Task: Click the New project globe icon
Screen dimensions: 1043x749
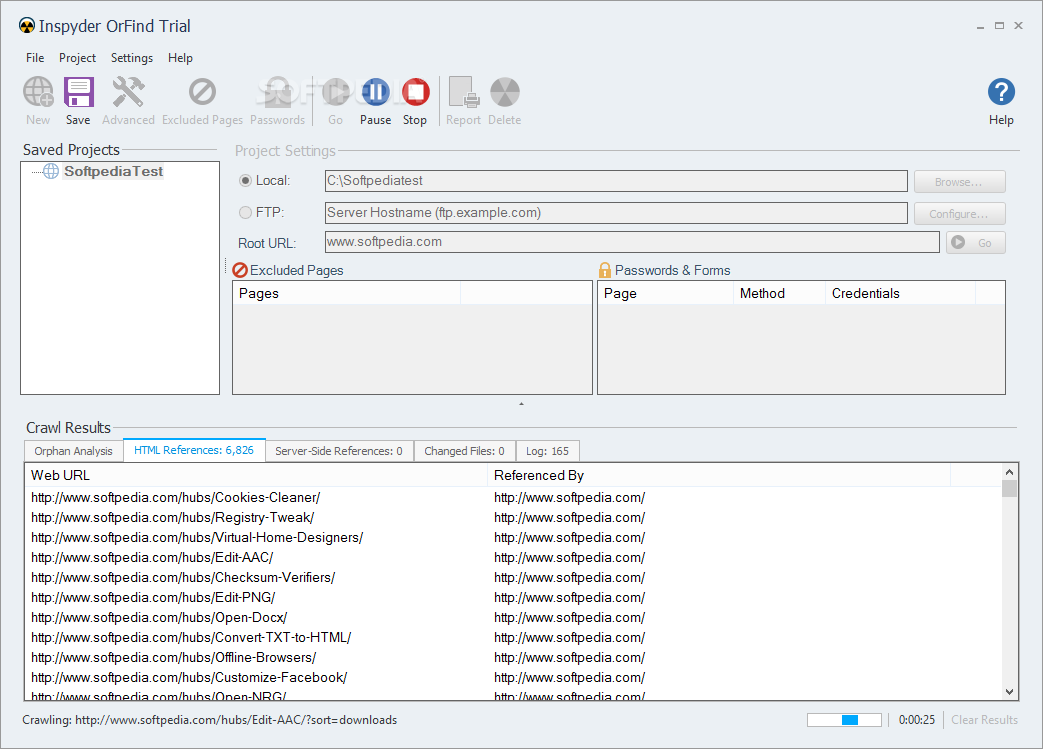Action: [38, 92]
